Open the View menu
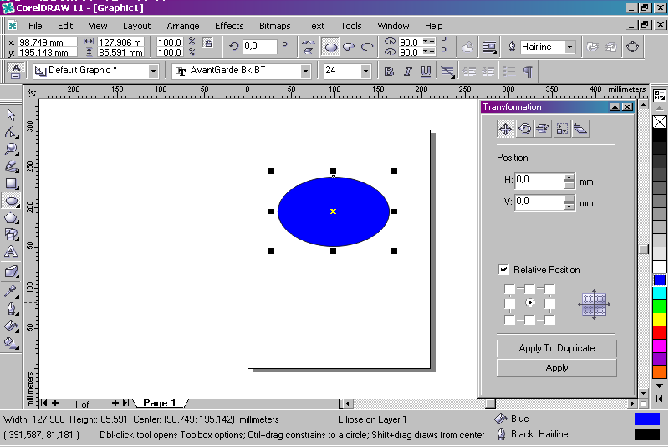Screen dimensions: 668x447 click(x=98, y=26)
